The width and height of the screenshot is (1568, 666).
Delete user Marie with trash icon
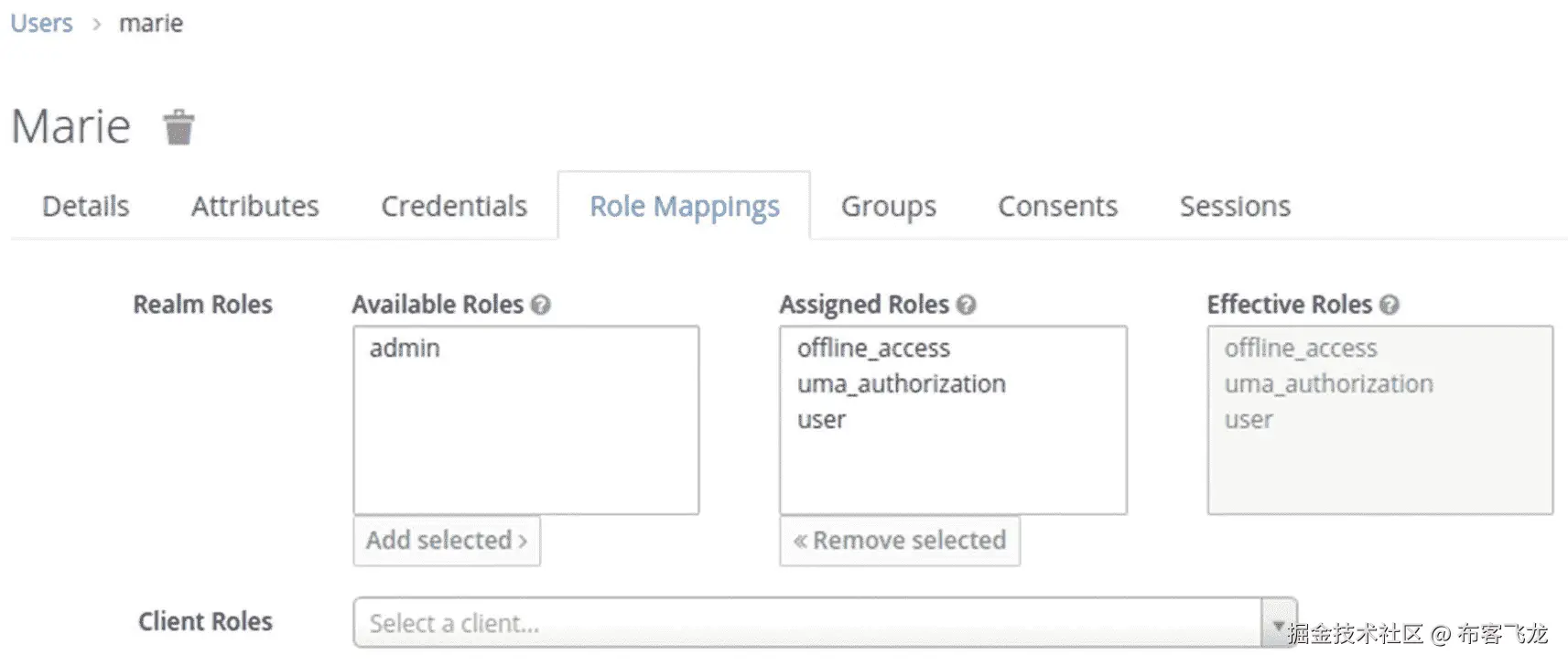[x=178, y=127]
